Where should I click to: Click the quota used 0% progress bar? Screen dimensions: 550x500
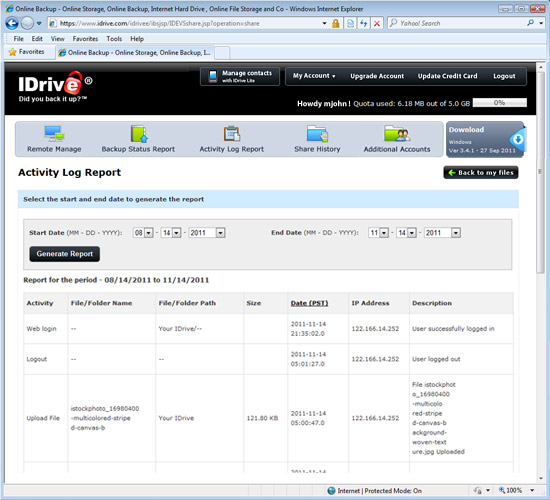pos(499,103)
